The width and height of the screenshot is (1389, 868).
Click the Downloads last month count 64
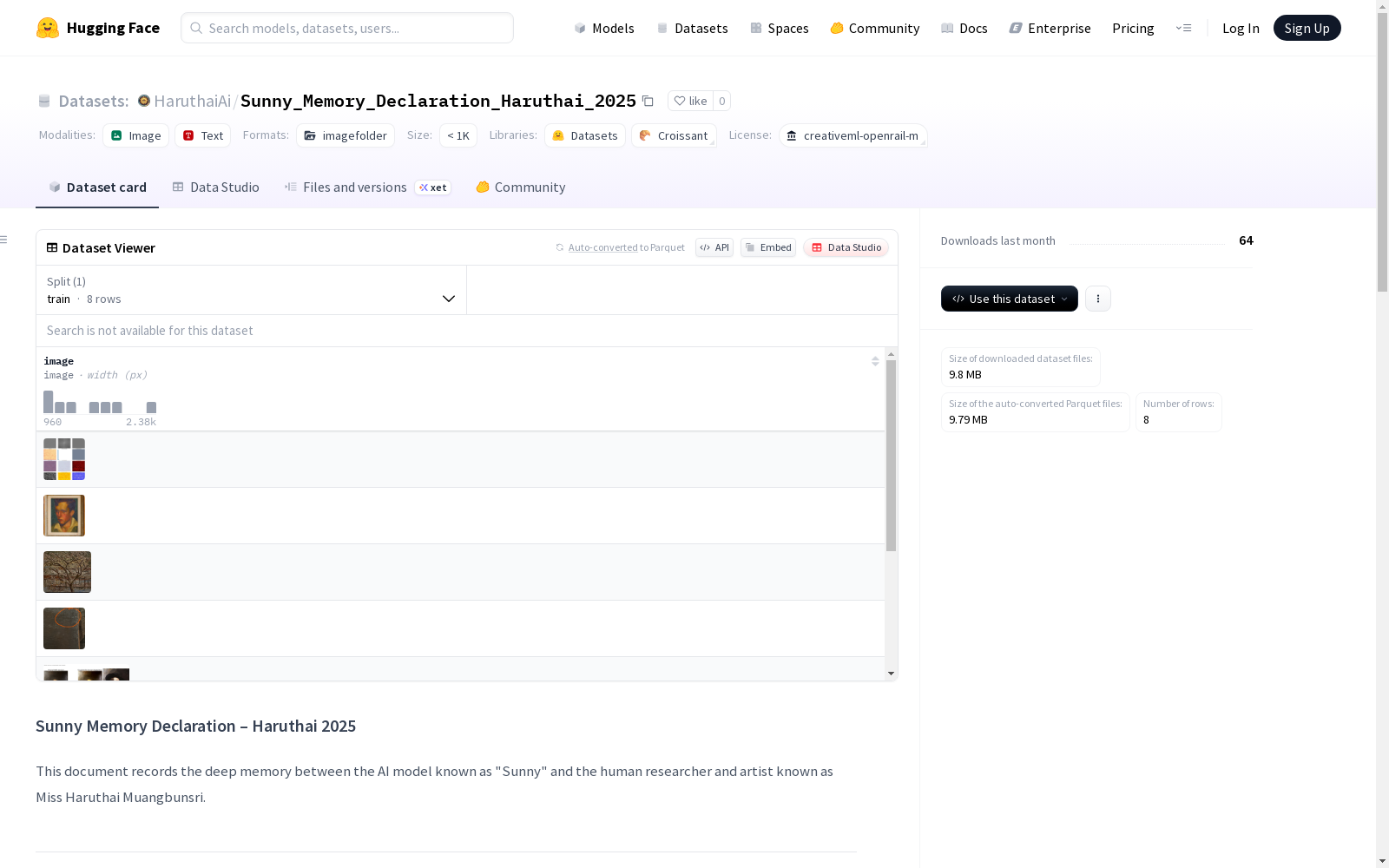point(1246,240)
